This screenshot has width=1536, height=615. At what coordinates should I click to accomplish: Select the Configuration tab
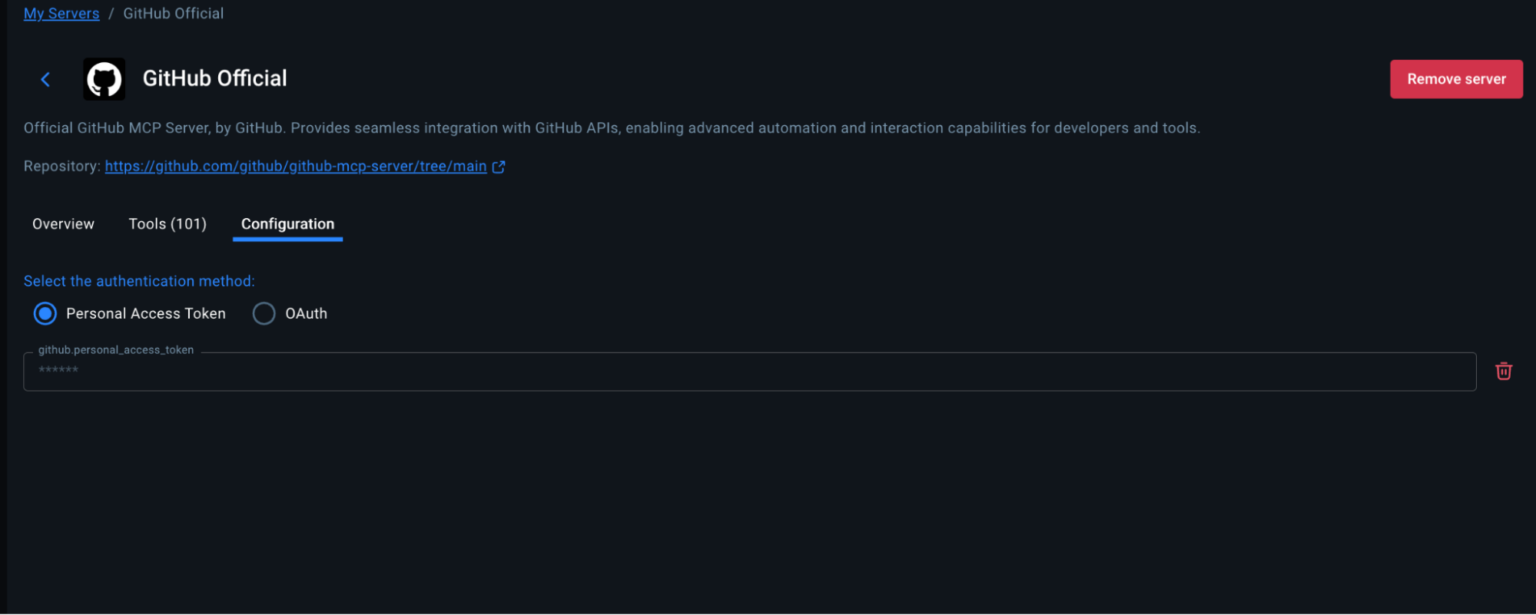coord(287,224)
